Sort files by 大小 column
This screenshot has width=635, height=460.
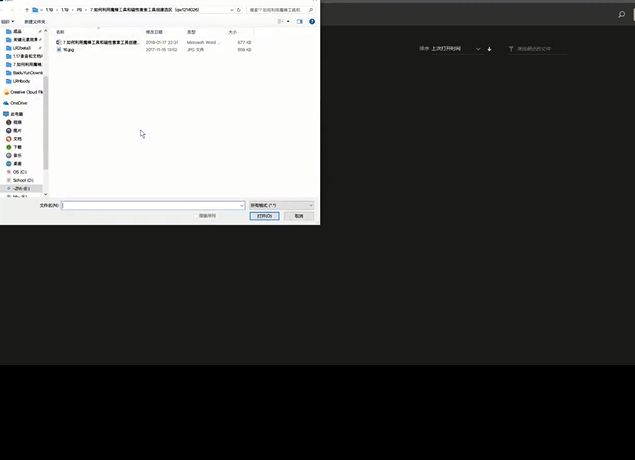point(232,32)
